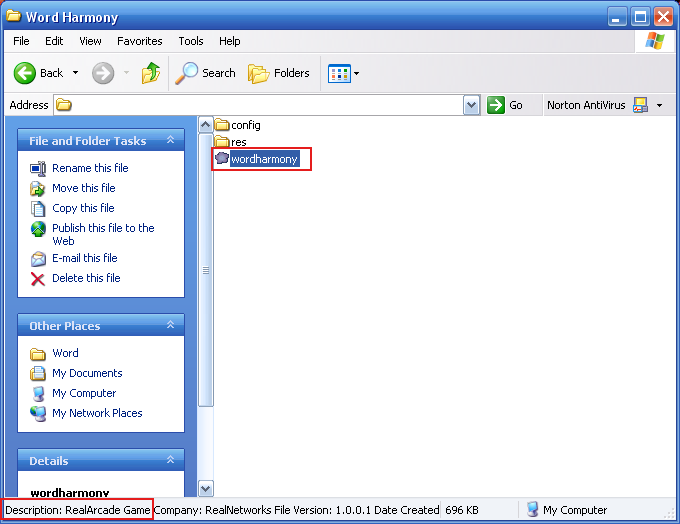The height and width of the screenshot is (524, 680).
Task: Click the Windows flag logo
Action: point(655,41)
